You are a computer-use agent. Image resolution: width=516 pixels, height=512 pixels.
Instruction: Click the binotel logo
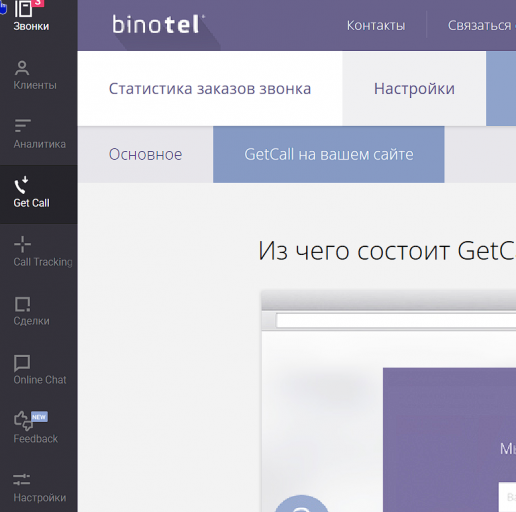coord(158,24)
